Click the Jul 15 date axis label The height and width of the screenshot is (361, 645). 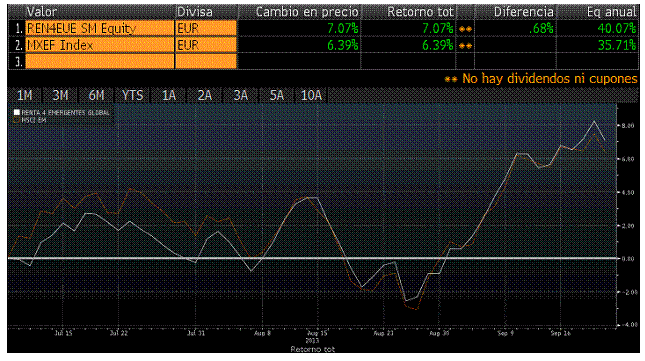click(x=63, y=333)
